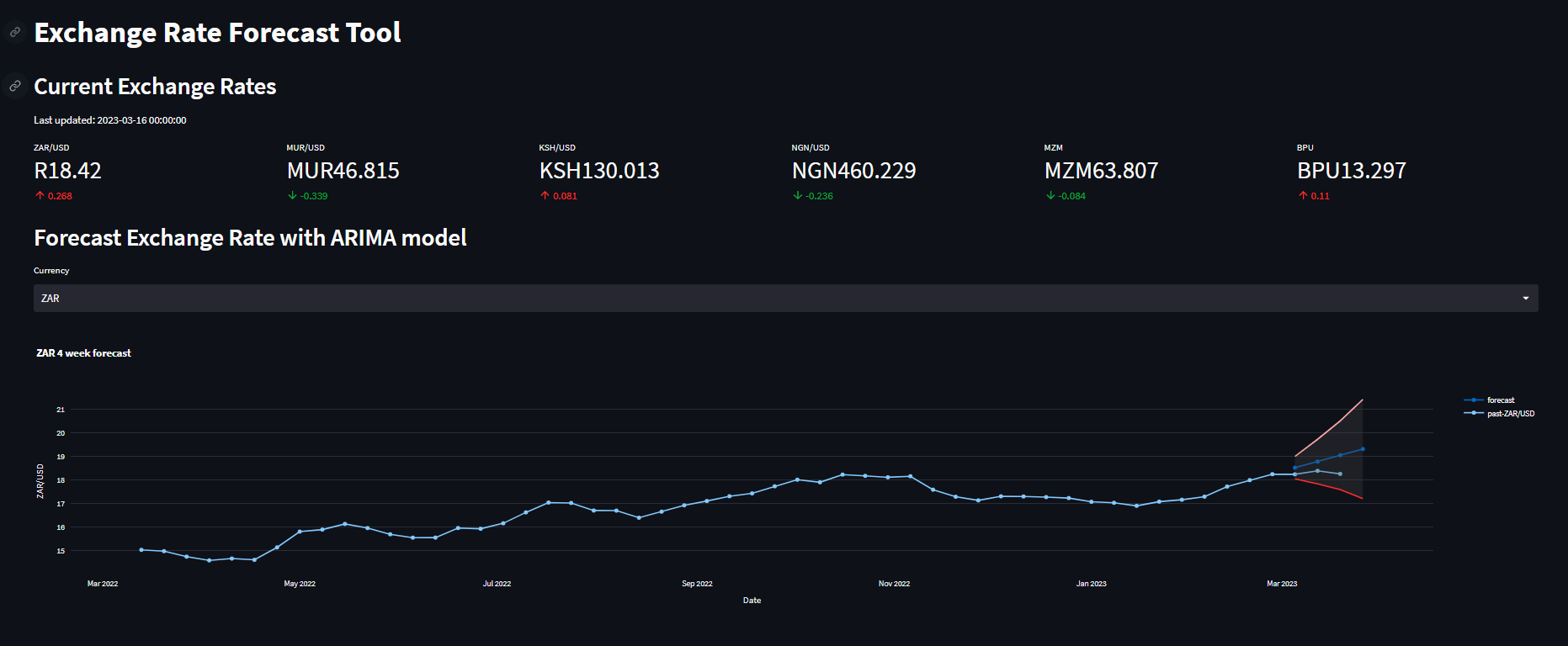The height and width of the screenshot is (646, 1568).
Task: Click the ZAR 4 week forecast chart title
Action: pyautogui.click(x=83, y=353)
